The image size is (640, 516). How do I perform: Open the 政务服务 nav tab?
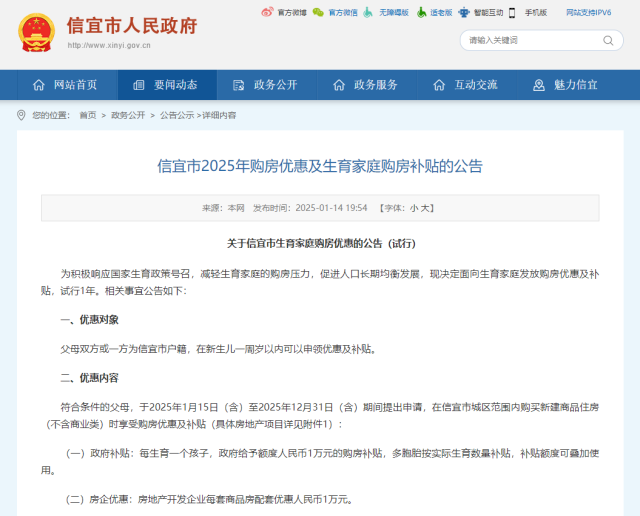367,85
